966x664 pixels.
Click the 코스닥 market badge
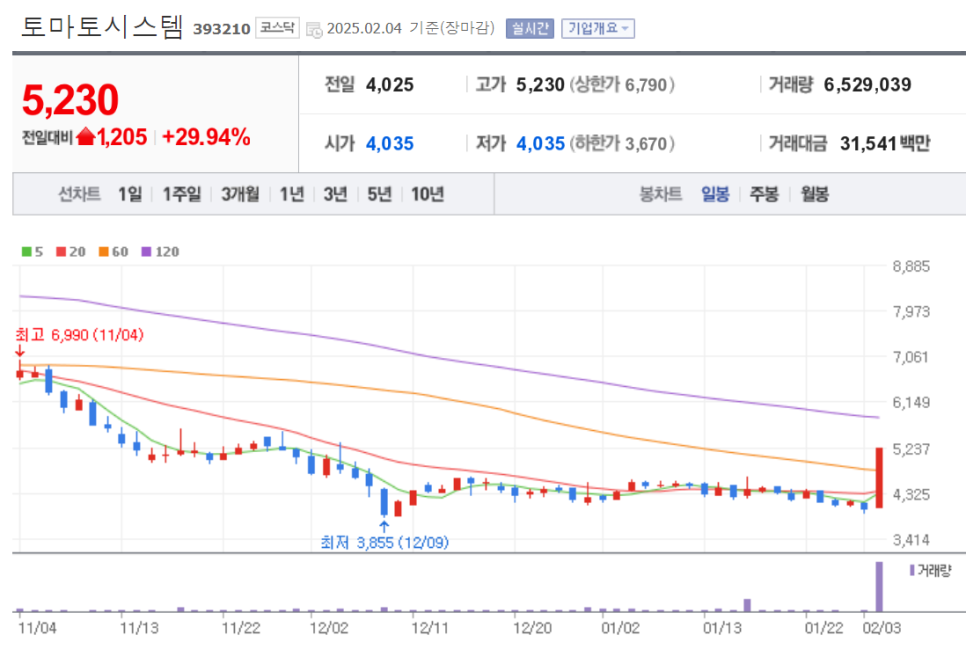pos(277,28)
